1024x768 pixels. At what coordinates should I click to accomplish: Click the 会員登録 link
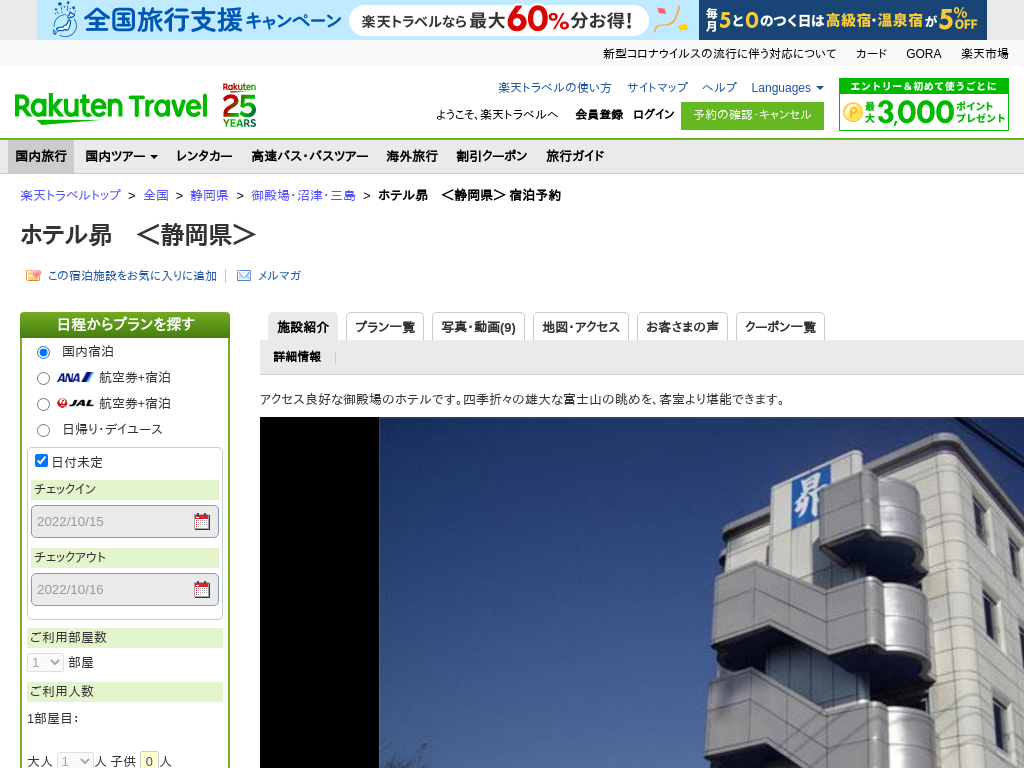[599, 114]
